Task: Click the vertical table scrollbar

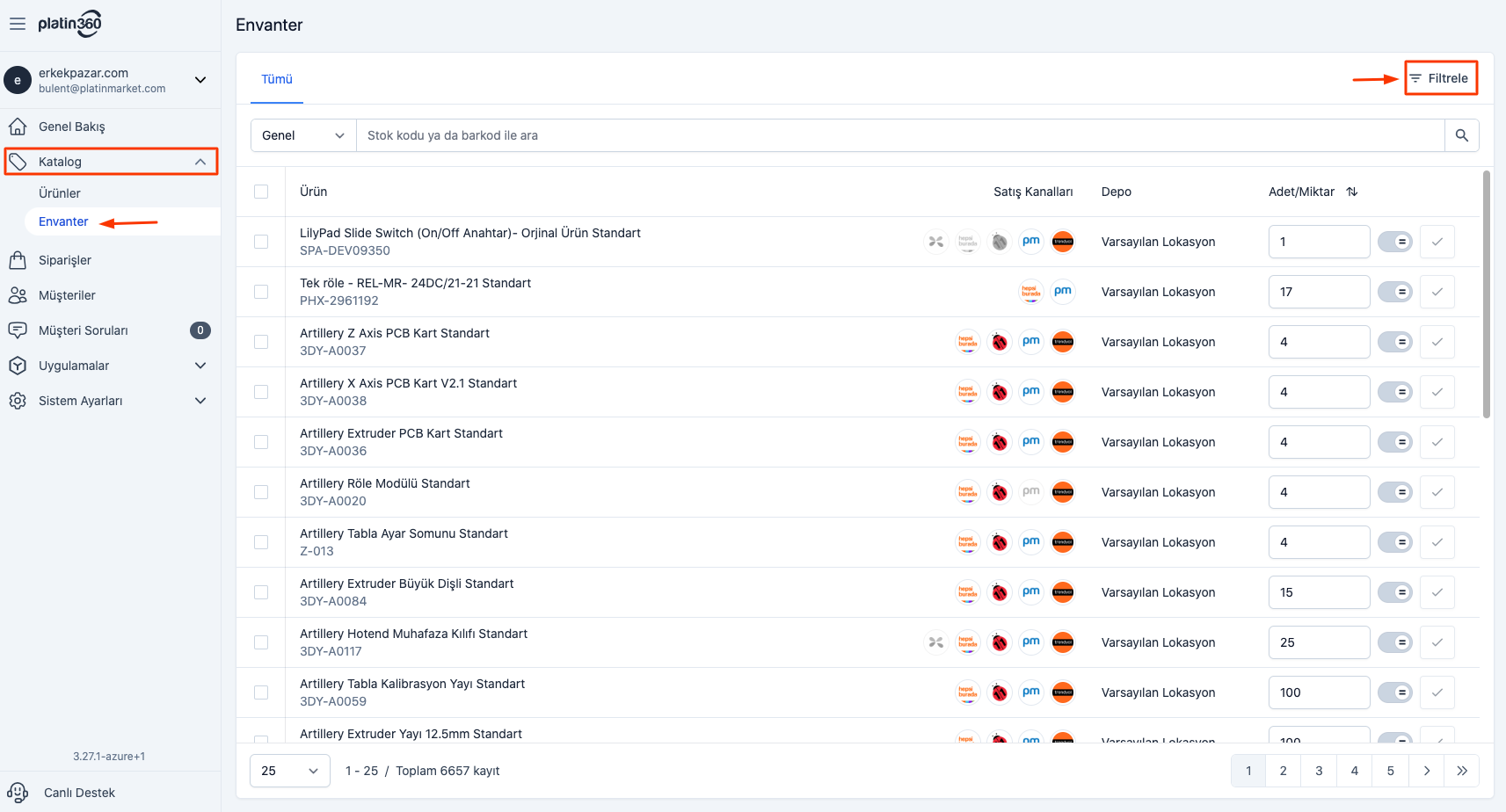Action: [x=1487, y=294]
